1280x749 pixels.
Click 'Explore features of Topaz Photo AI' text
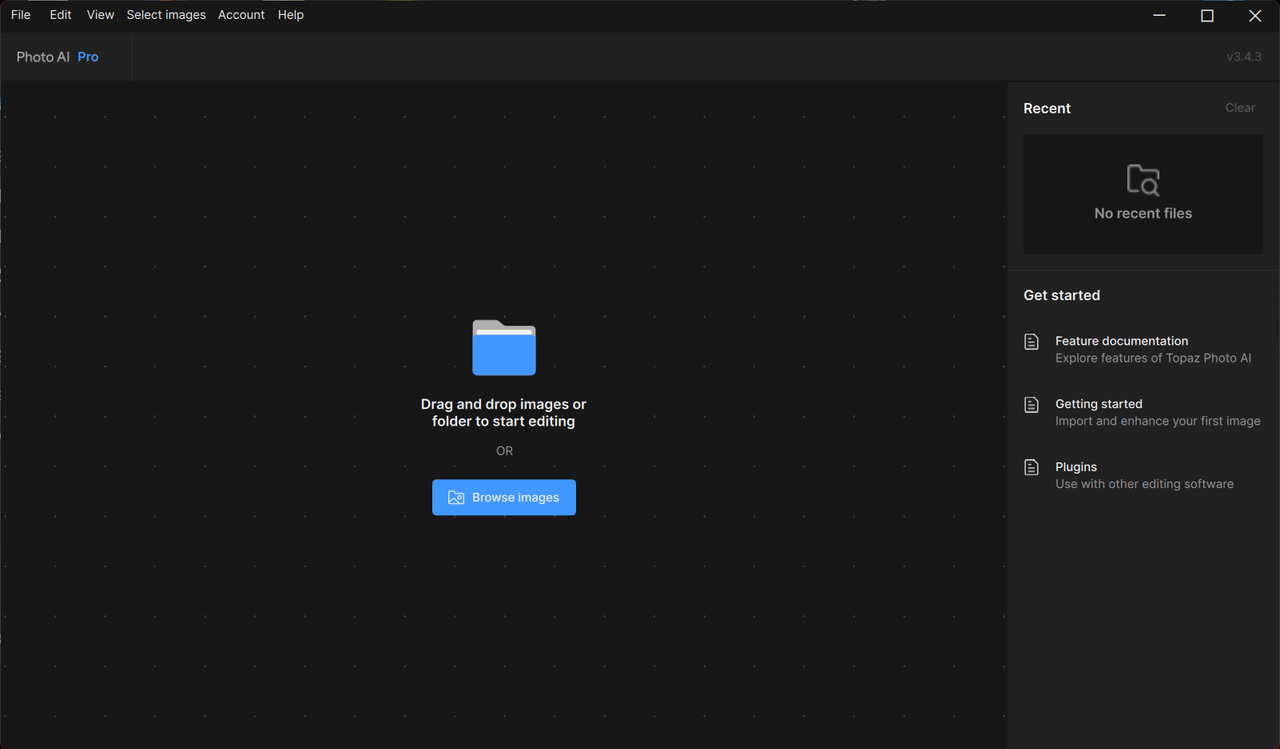[1153, 358]
